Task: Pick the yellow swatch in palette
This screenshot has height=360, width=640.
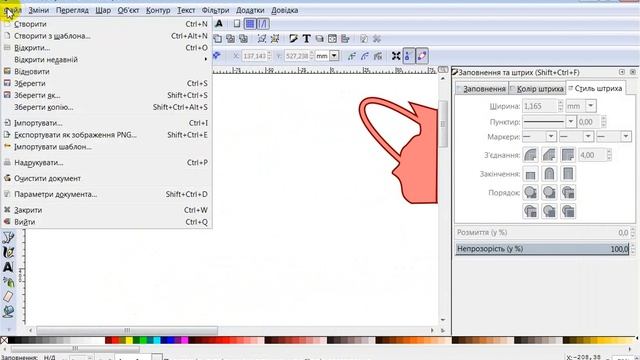Action: click(x=129, y=340)
